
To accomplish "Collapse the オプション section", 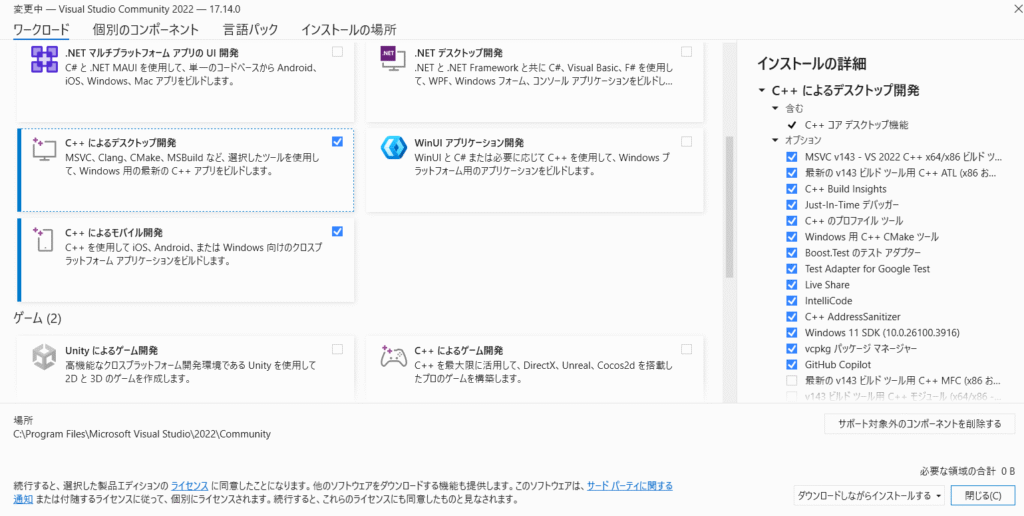I will 775,140.
